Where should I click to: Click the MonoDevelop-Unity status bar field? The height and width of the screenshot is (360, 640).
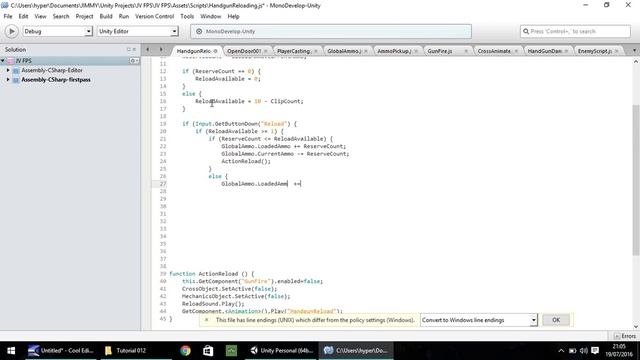click(x=331, y=31)
